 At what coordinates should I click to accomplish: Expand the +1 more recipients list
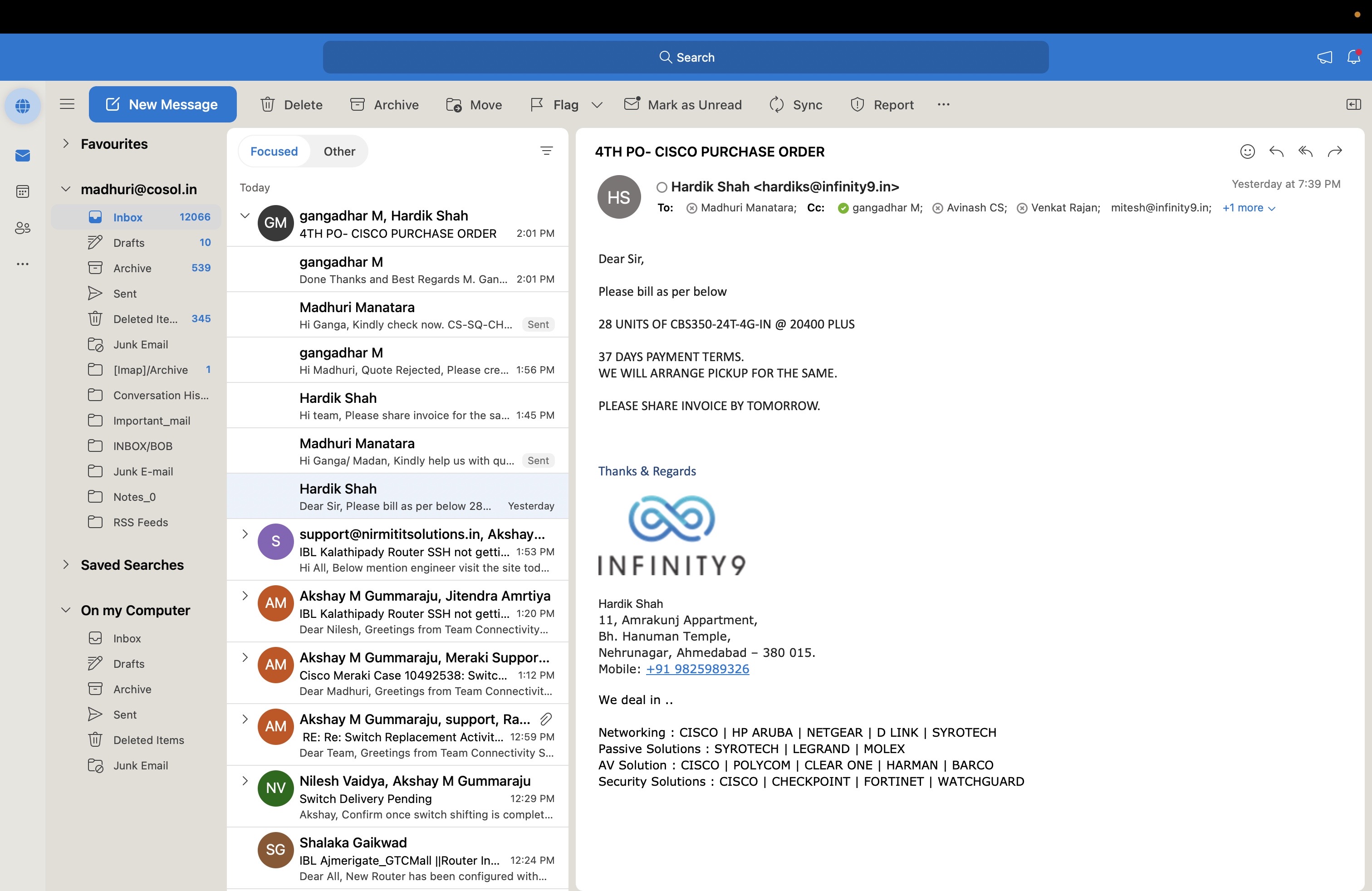pos(1249,208)
